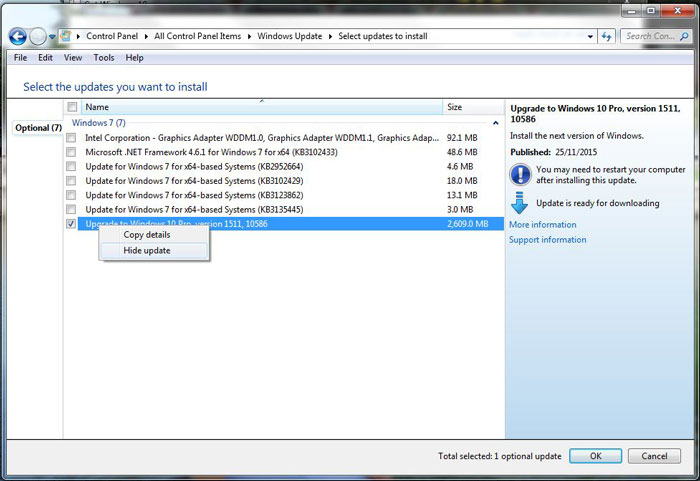Screen dimensions: 700x481
Task: Check the KB2952664 update checkbox
Action: coord(71,167)
